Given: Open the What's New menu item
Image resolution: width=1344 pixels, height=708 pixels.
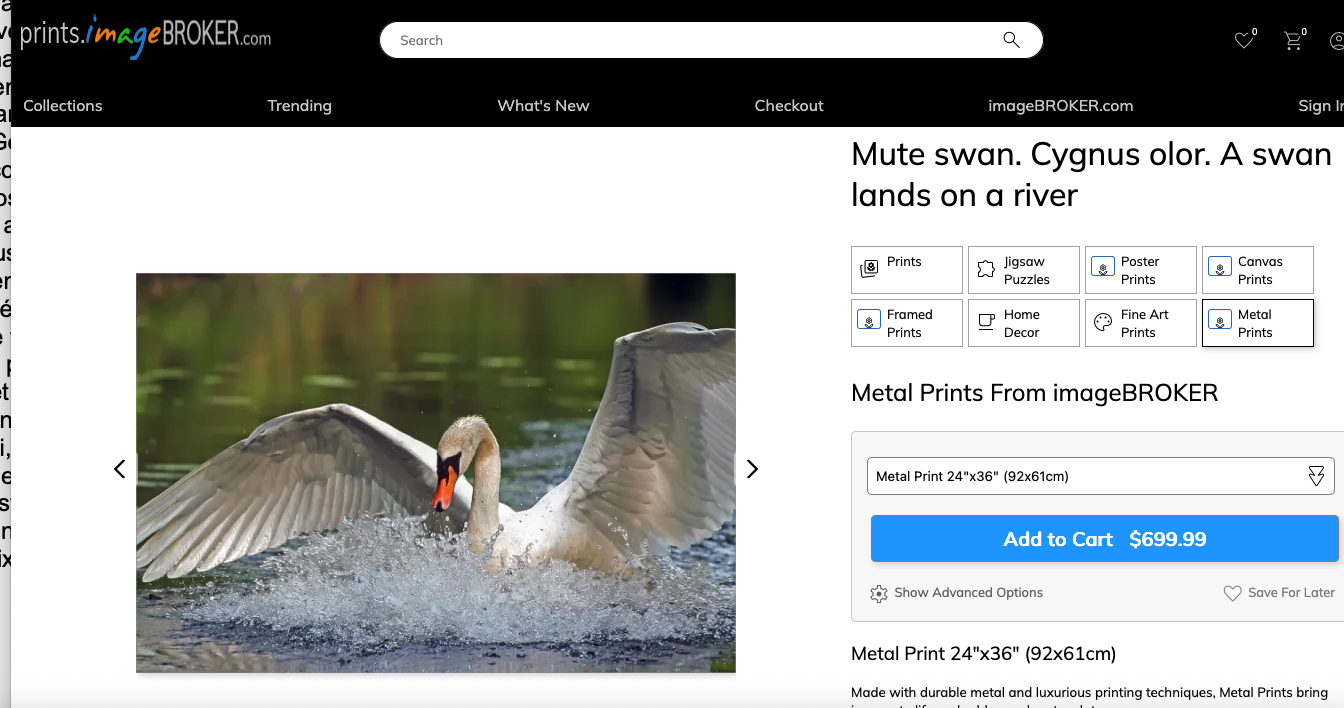Looking at the screenshot, I should [x=543, y=106].
